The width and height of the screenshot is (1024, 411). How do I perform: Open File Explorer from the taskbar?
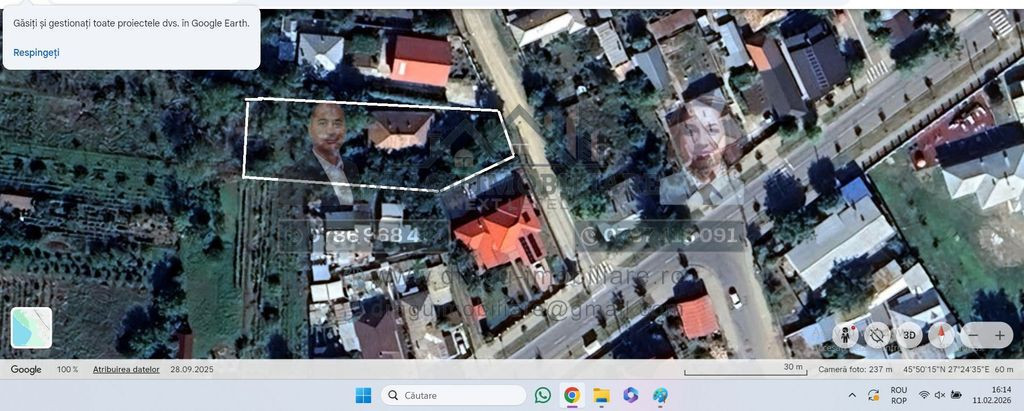[601, 395]
